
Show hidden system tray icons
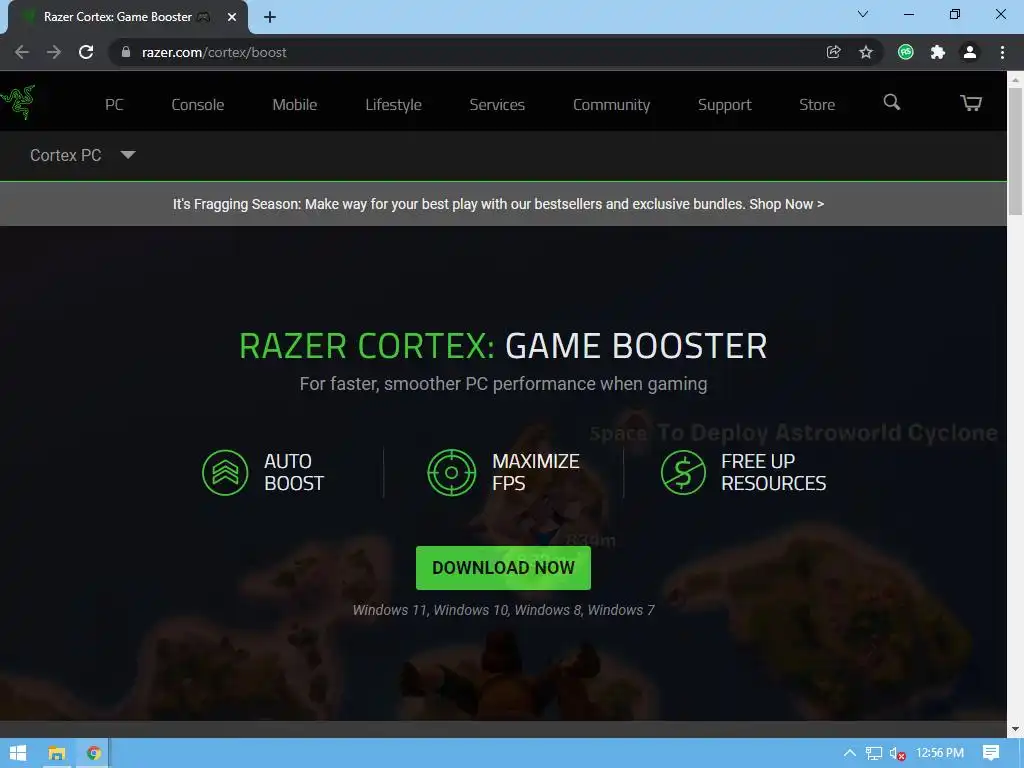tap(850, 753)
